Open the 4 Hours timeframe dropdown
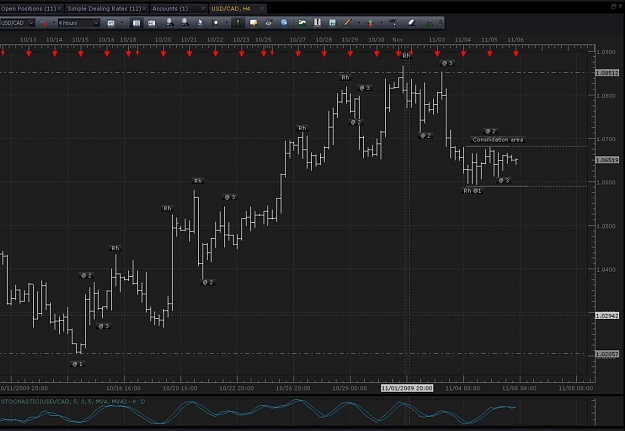This screenshot has height=431, width=625. [x=96, y=23]
